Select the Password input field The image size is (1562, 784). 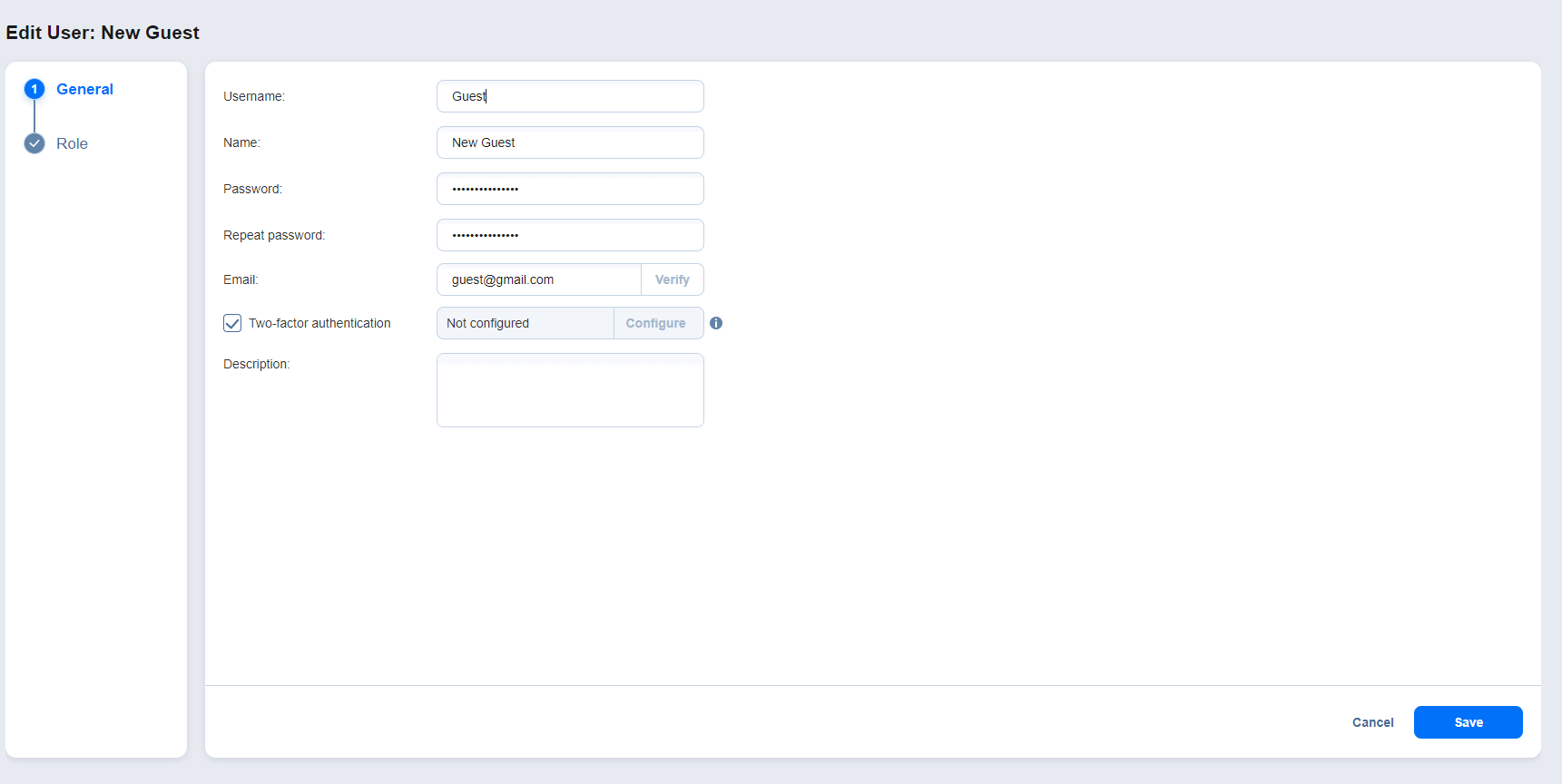click(570, 189)
